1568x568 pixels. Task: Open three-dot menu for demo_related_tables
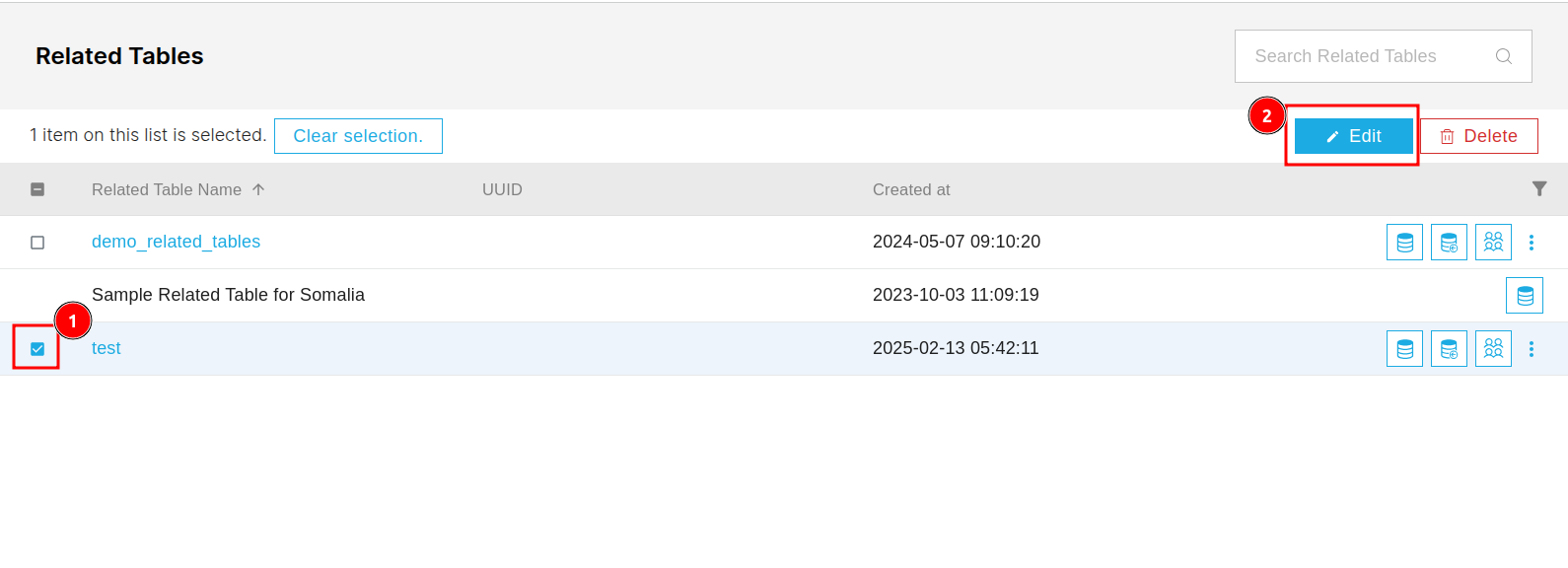click(1532, 243)
